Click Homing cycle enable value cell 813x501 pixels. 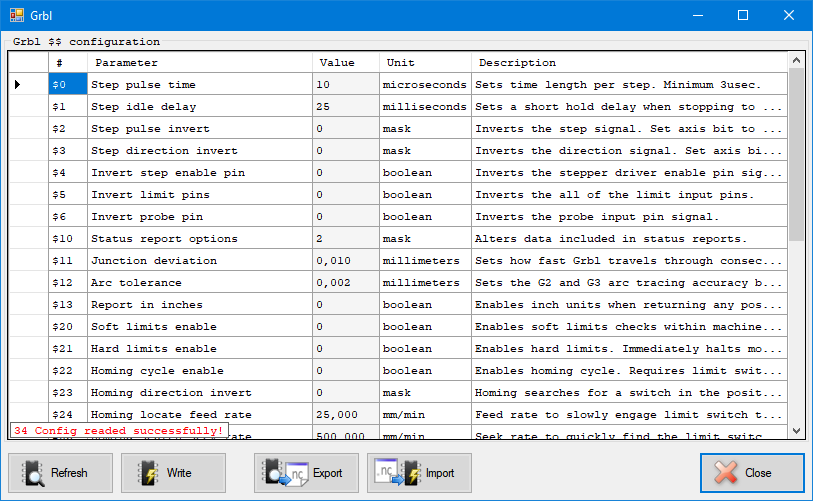click(346, 371)
